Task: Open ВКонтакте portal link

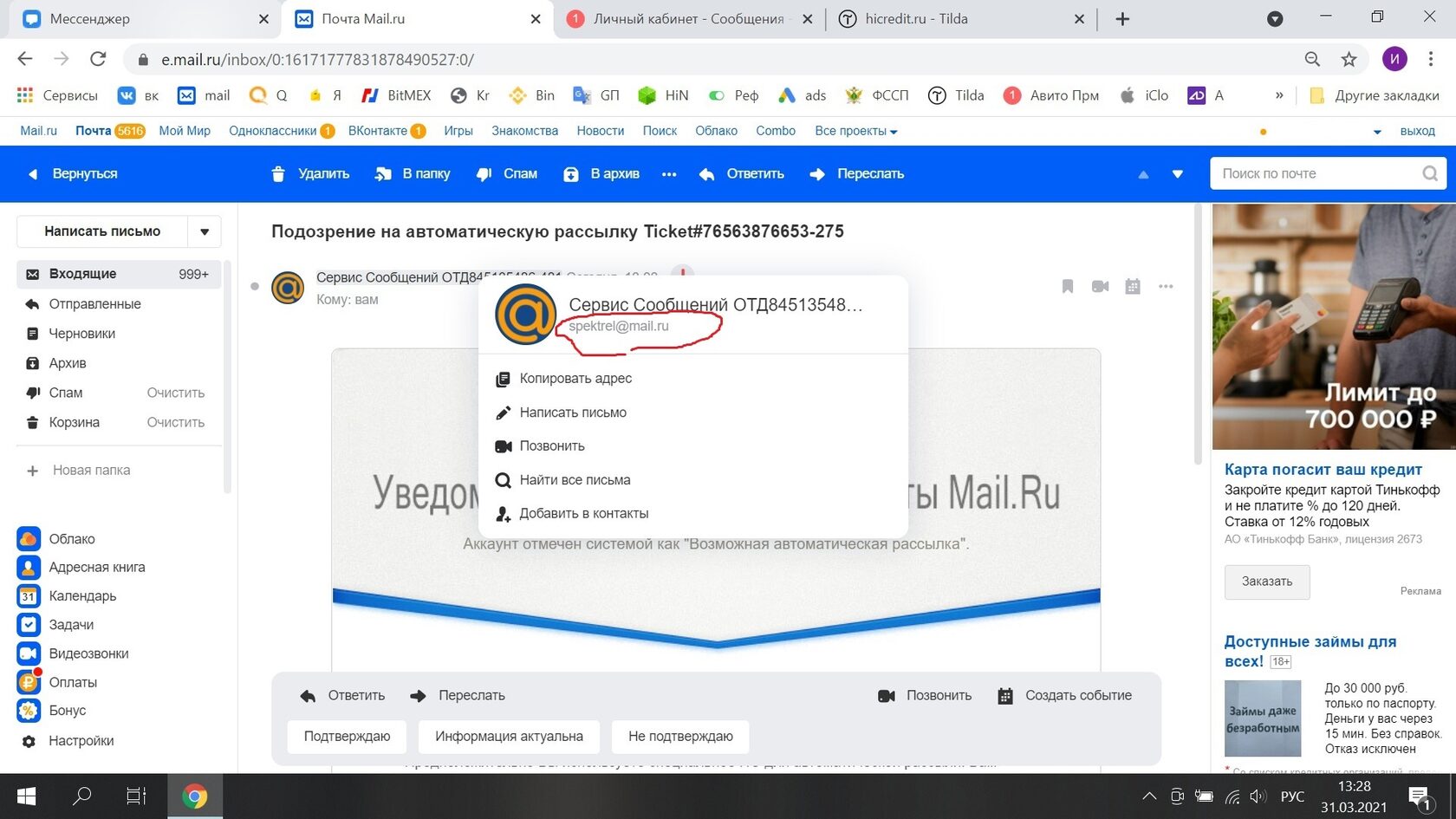Action: [x=378, y=131]
